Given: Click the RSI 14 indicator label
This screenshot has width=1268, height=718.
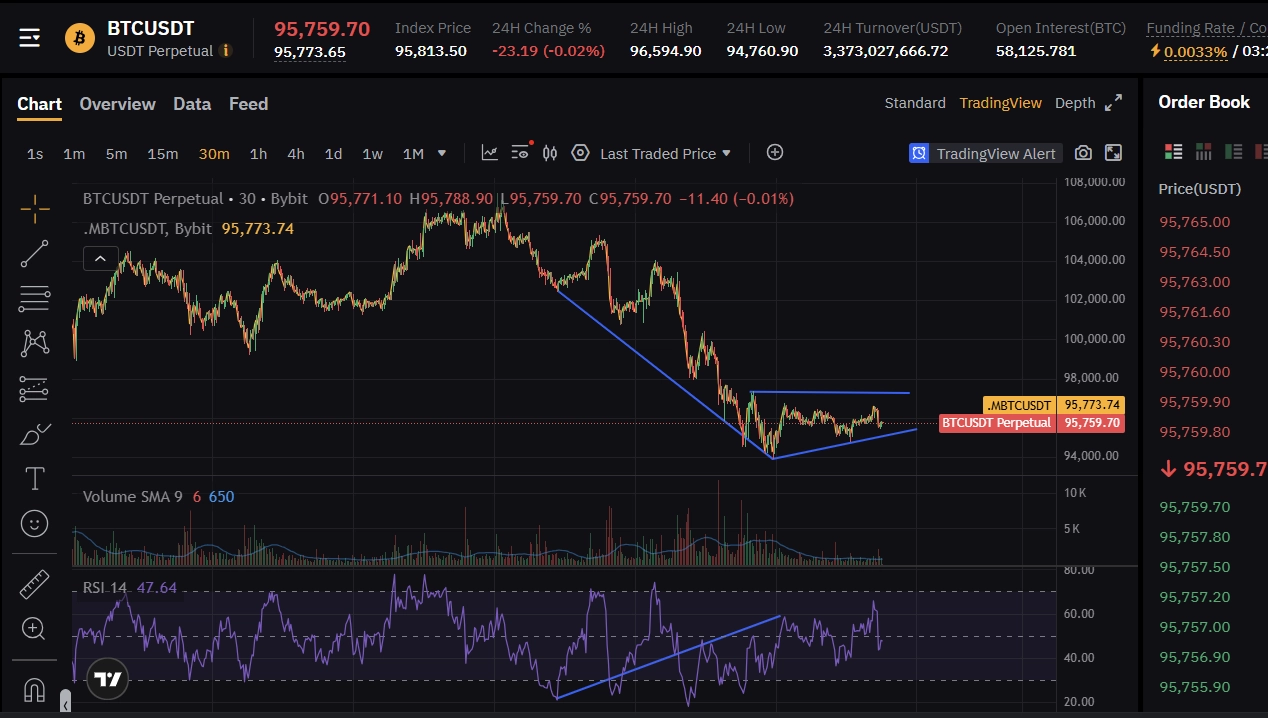Looking at the screenshot, I should point(105,587).
